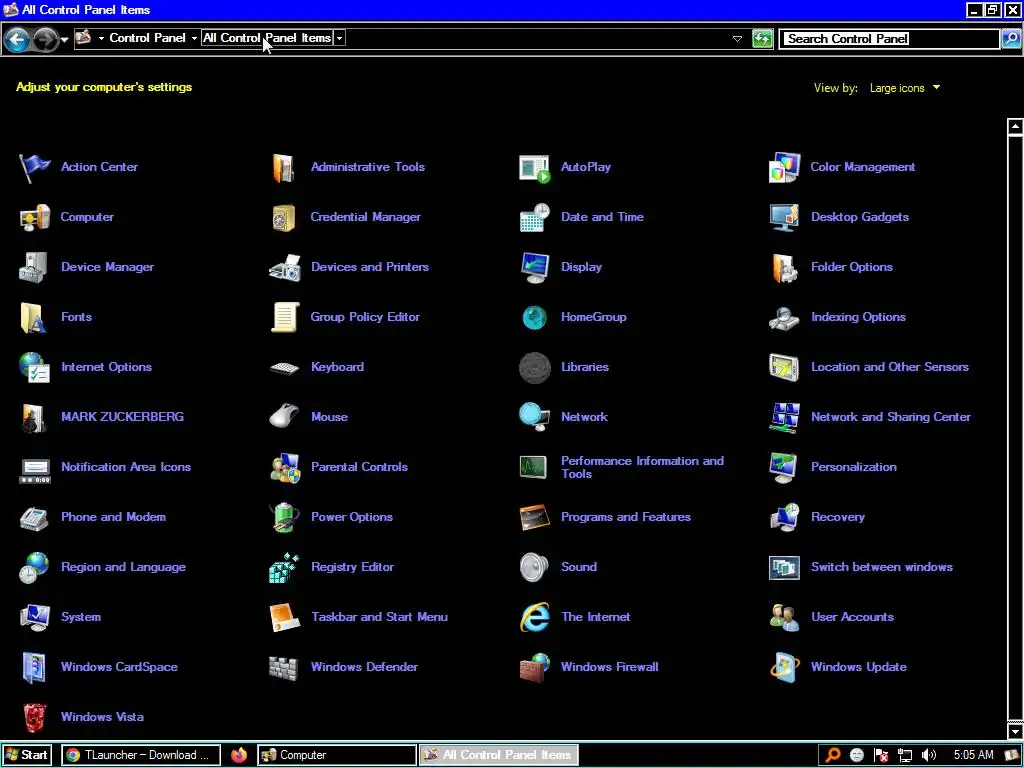This screenshot has height=768, width=1024.
Task: Open the Region and Language link
Action: 123,568
